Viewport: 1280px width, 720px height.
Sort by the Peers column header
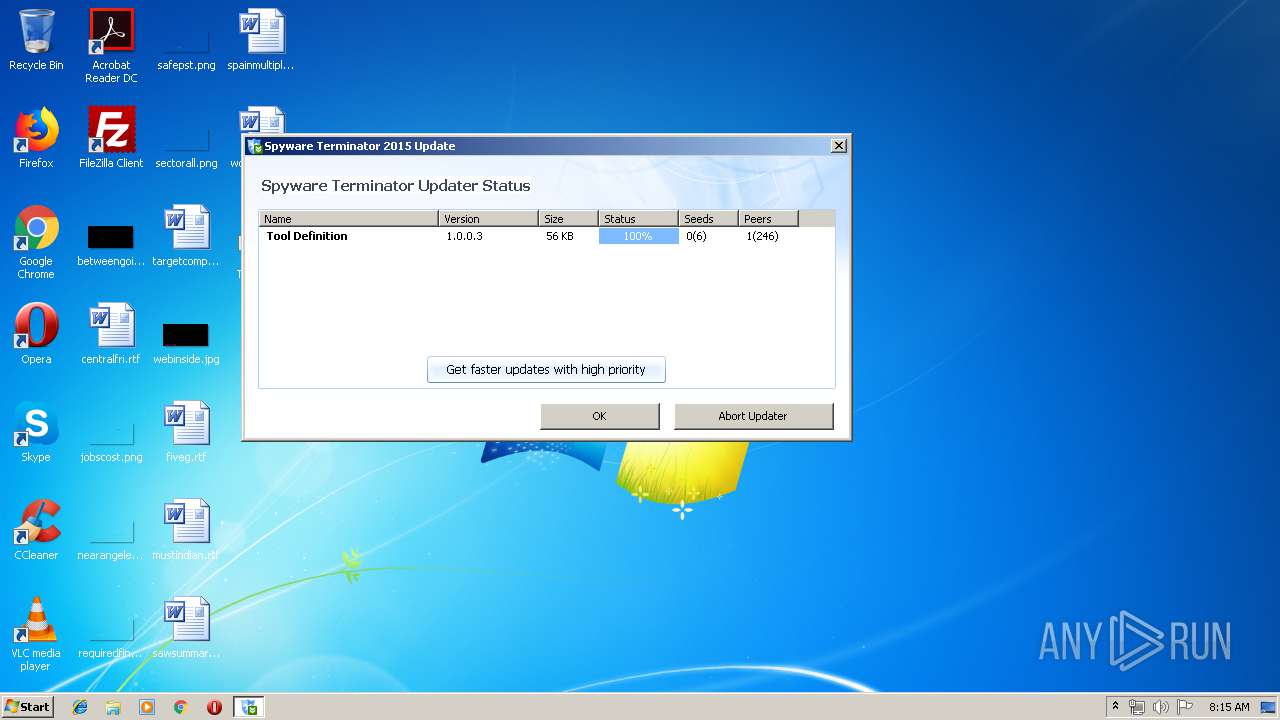point(768,219)
